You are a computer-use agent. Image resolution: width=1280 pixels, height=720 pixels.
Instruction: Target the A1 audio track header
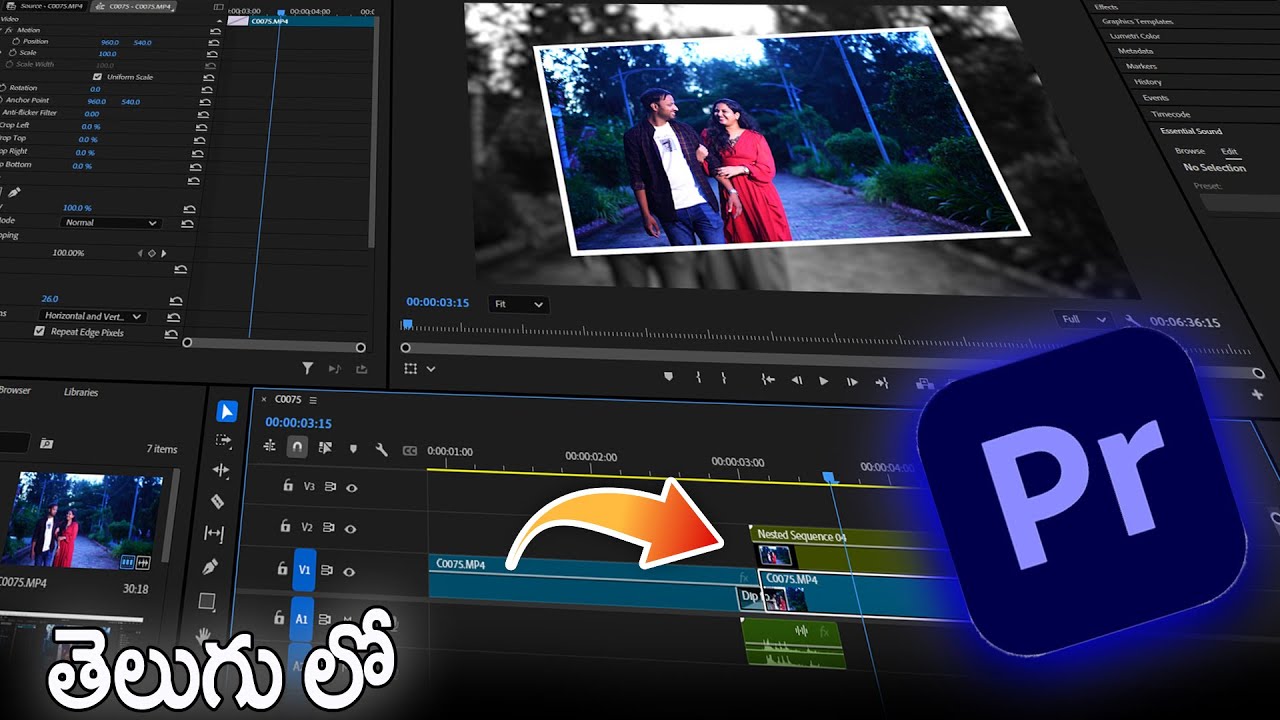pos(301,619)
